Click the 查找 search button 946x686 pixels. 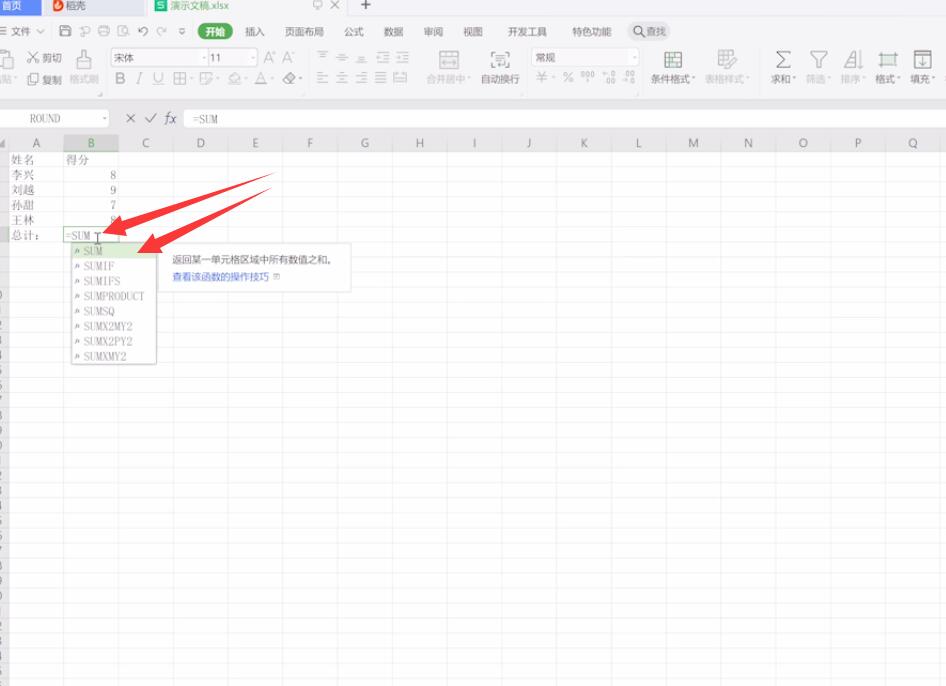click(649, 31)
